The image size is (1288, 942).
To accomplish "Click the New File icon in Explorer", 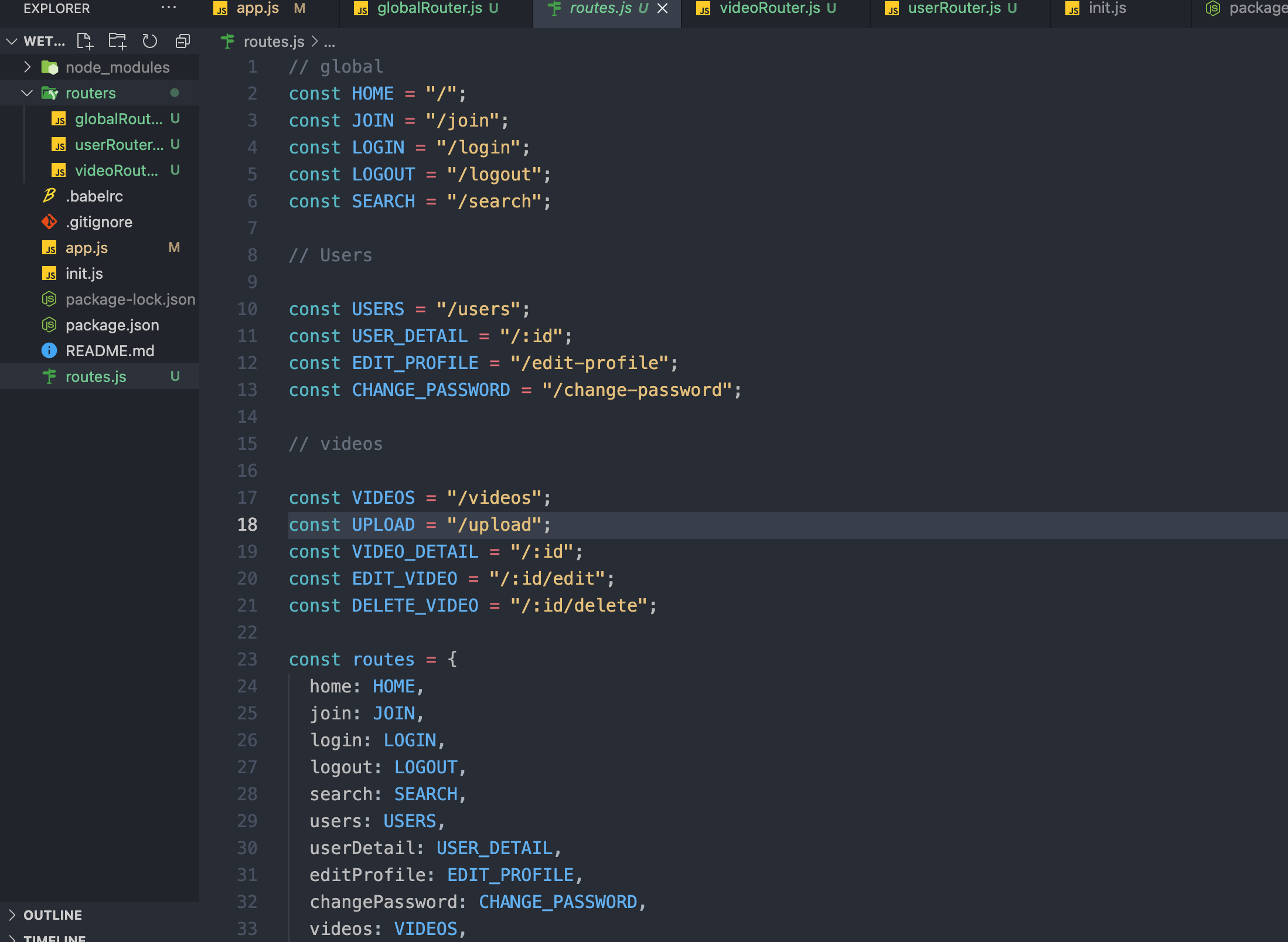I will (85, 41).
